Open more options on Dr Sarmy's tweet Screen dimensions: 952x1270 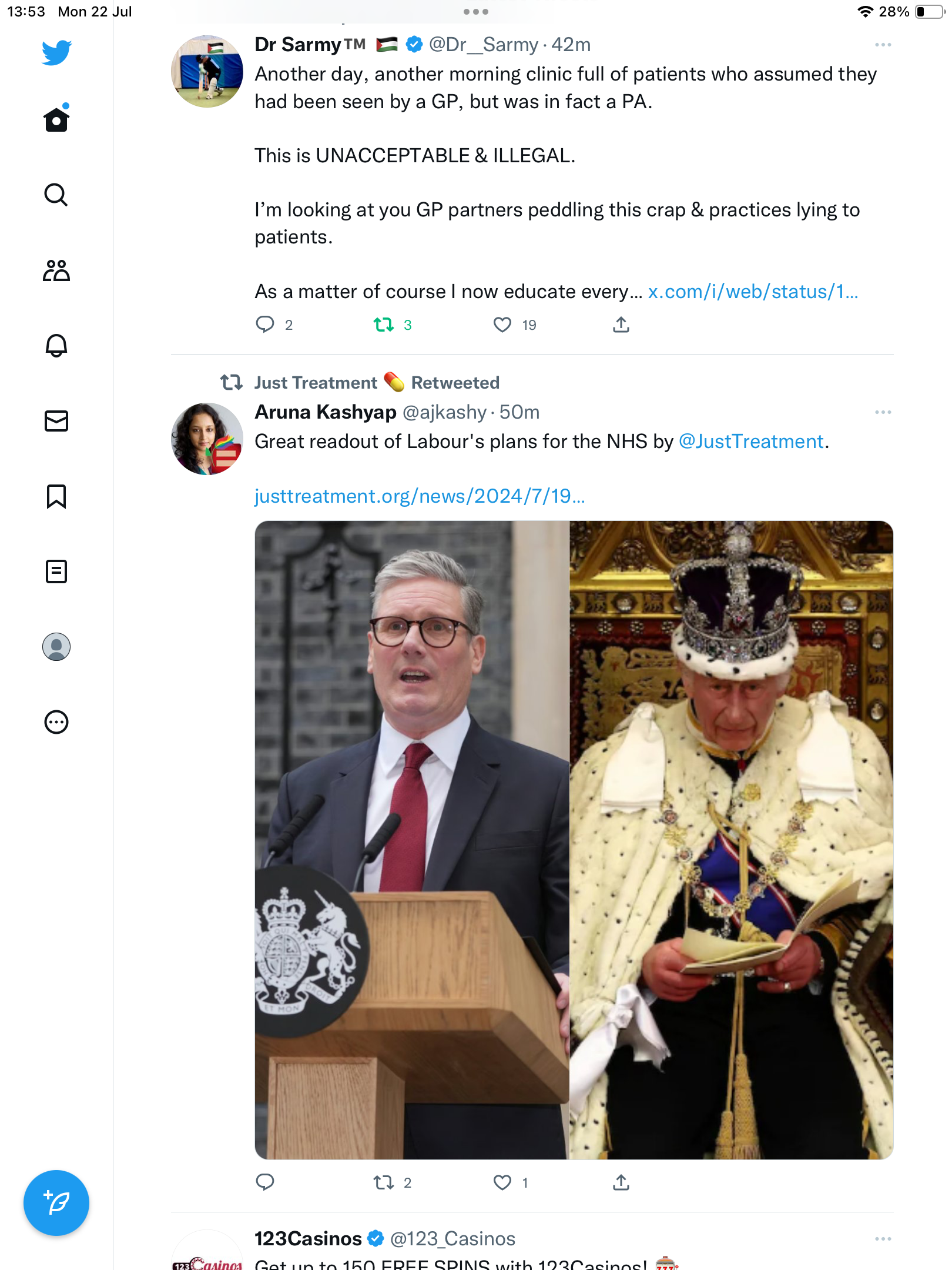point(883,45)
